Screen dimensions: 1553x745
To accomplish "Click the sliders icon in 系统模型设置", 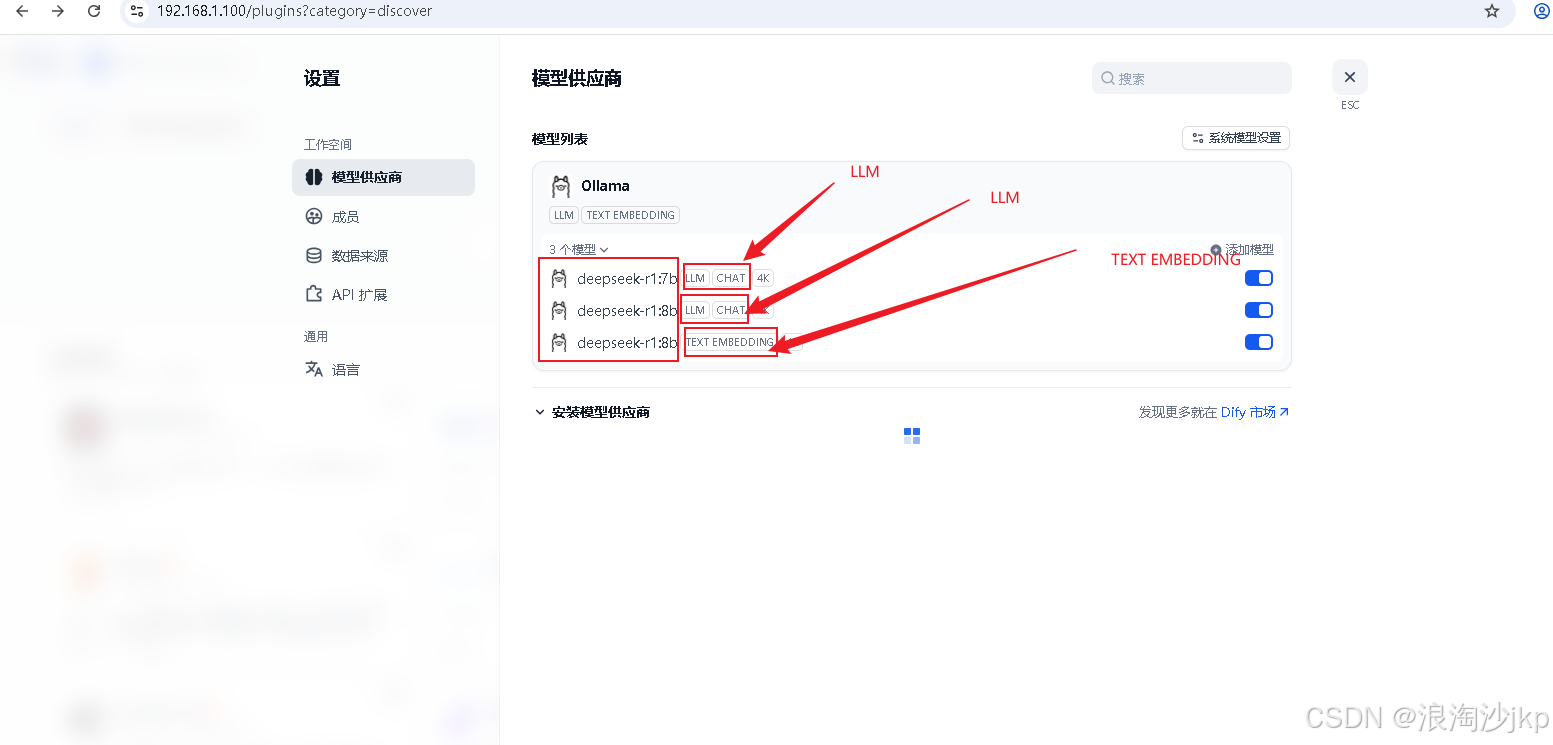I will pos(1198,138).
